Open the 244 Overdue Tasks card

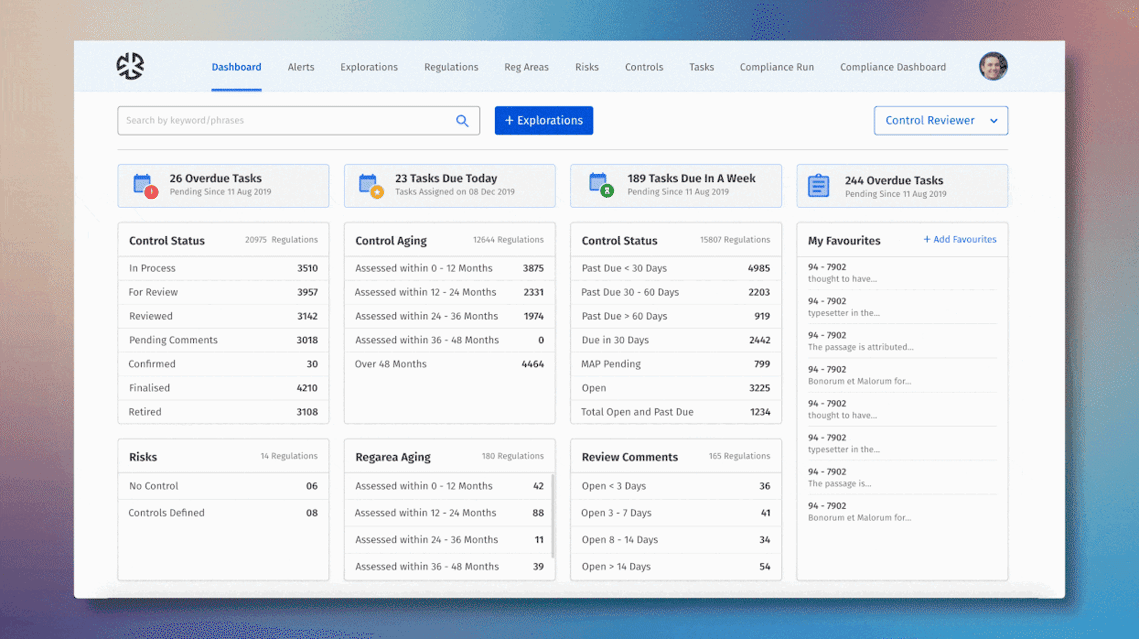(x=902, y=186)
